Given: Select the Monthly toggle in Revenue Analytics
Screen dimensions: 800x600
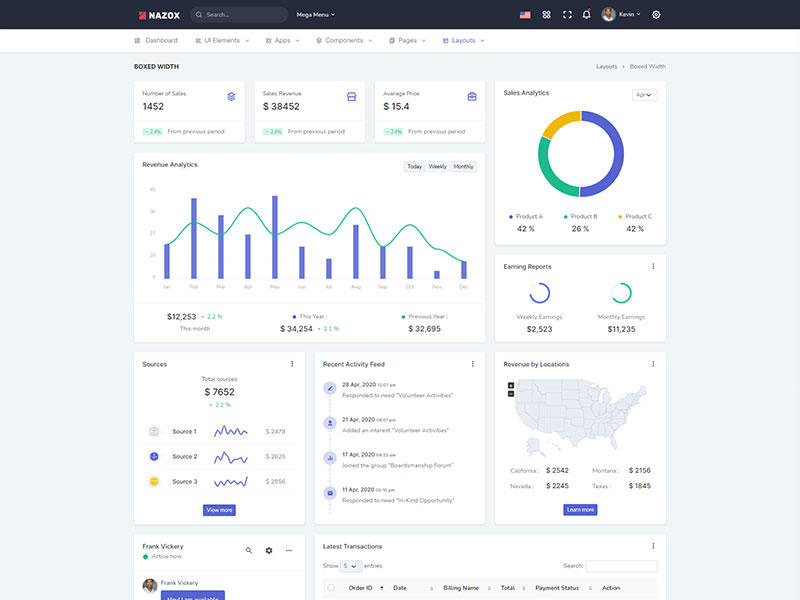Looking at the screenshot, I should pos(463,166).
